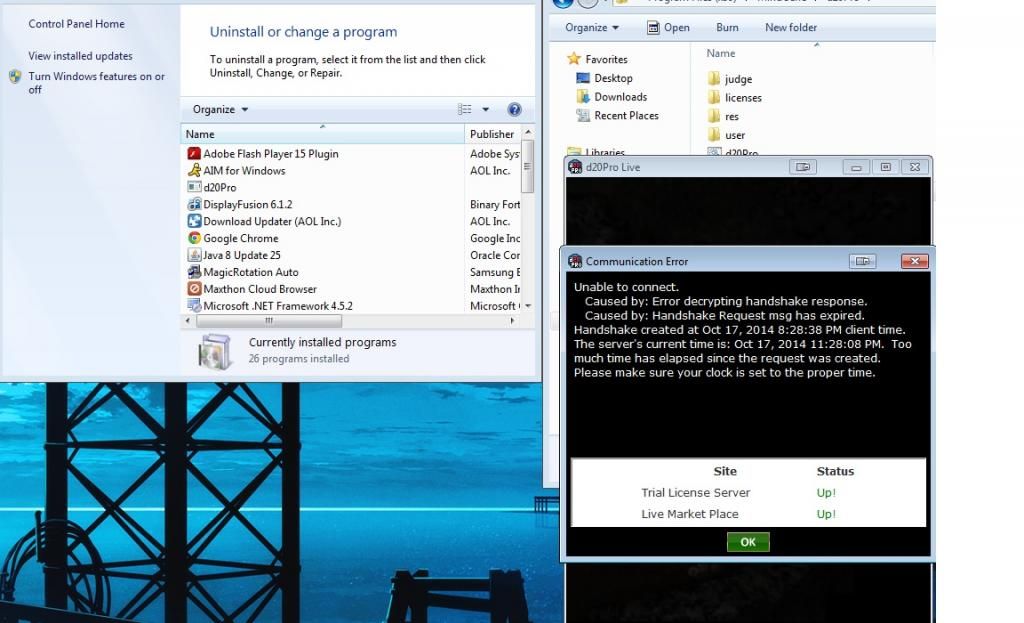Maximize the d20Pro Live window
Viewport: 1024px width, 623px height.
tap(886, 167)
